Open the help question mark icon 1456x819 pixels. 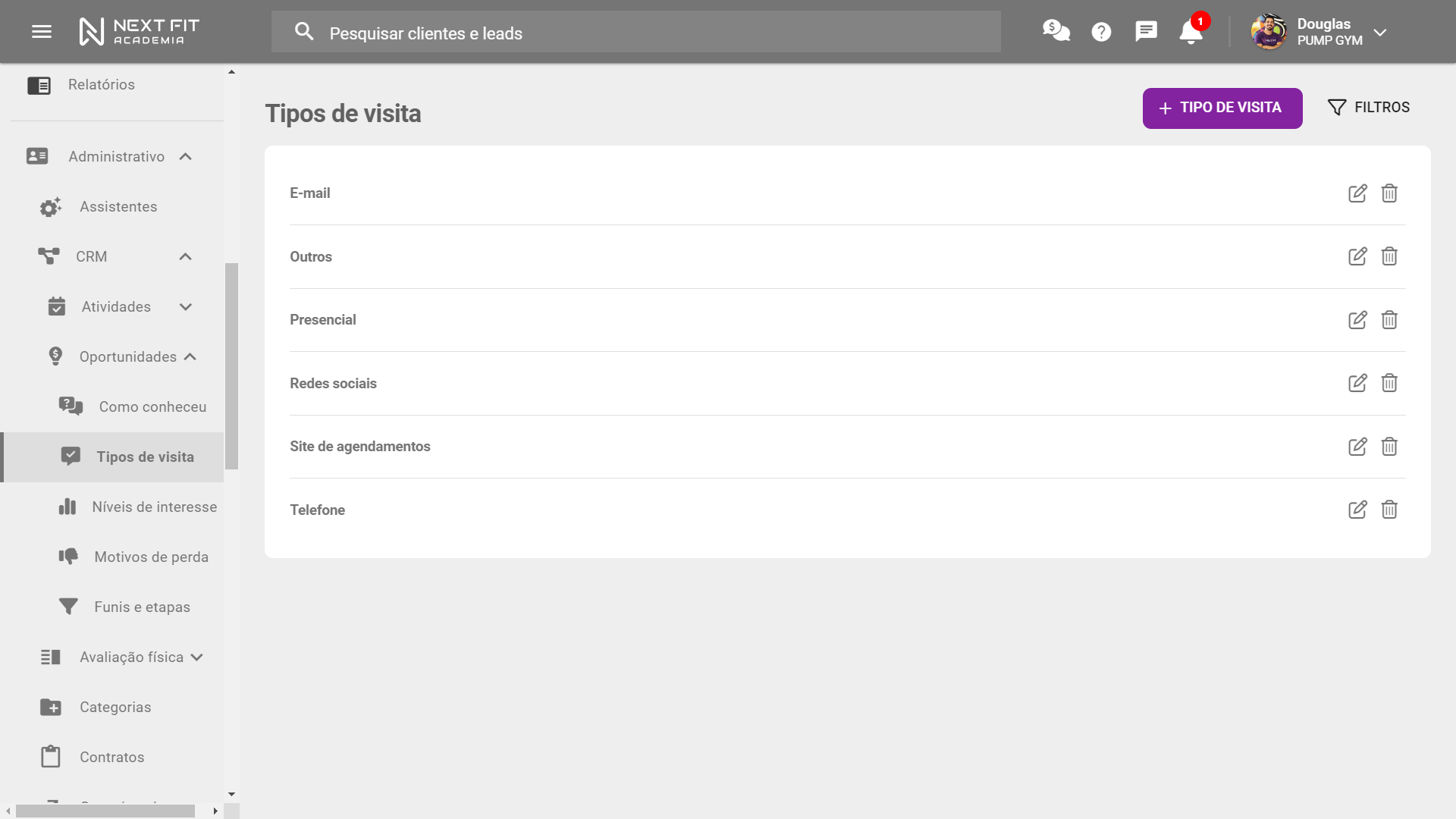[x=1101, y=32]
